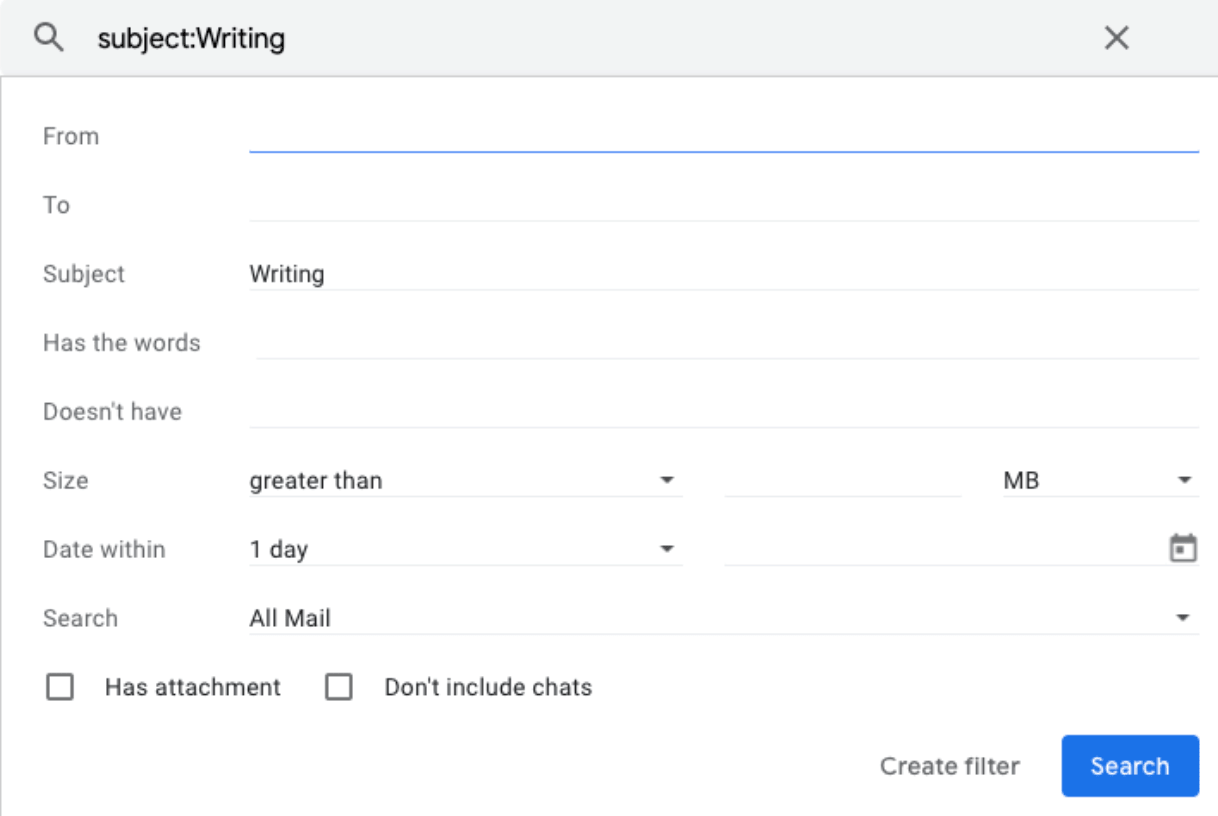Click the magnifying glass search icon
1218x816 pixels.
click(48, 38)
